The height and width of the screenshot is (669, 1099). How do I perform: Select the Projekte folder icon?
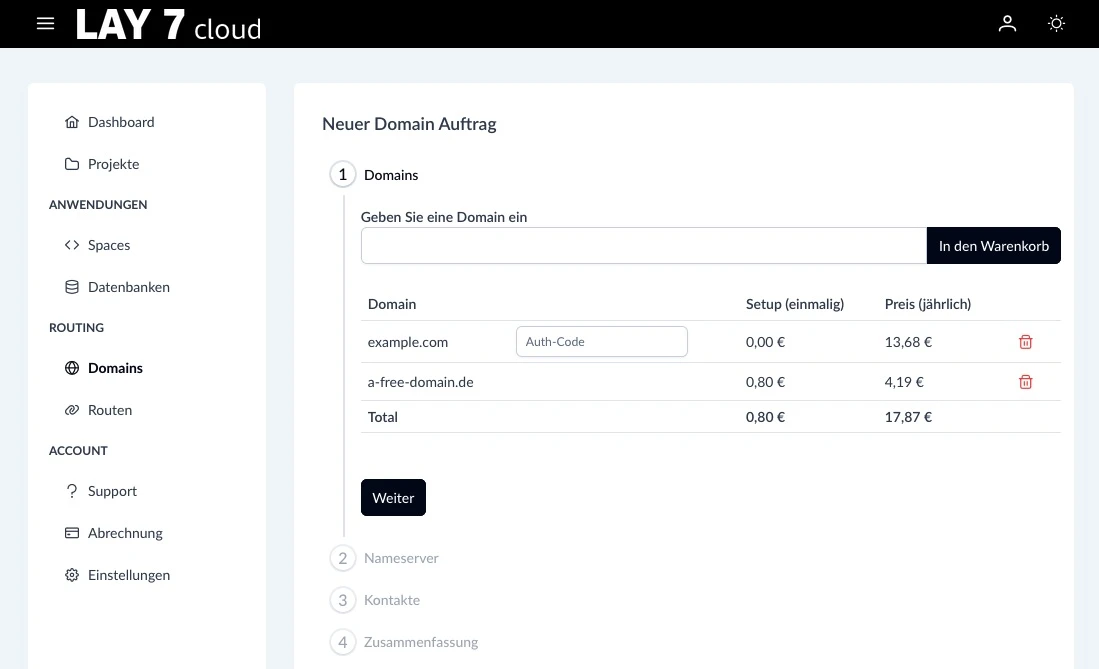click(x=72, y=164)
